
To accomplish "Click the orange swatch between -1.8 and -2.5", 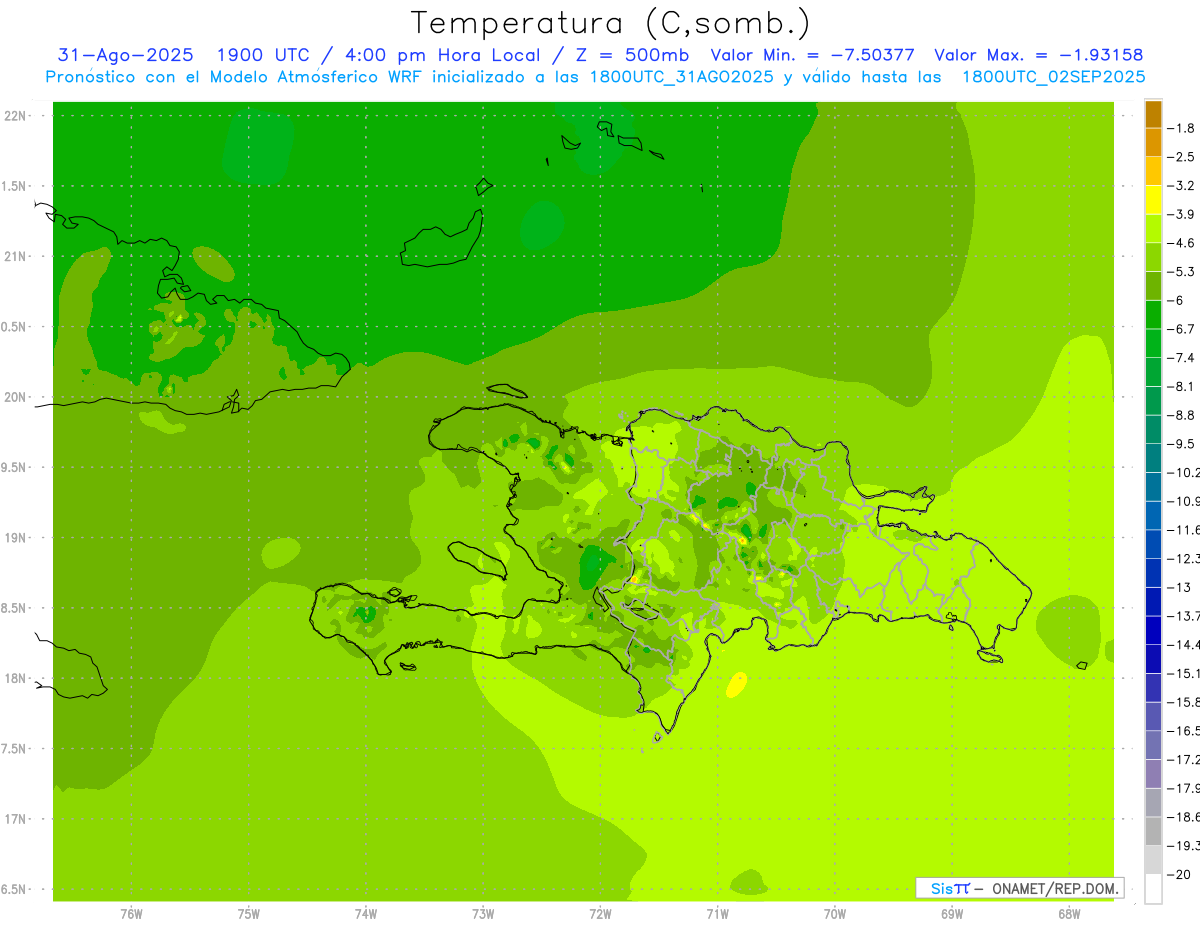I will click(1153, 143).
